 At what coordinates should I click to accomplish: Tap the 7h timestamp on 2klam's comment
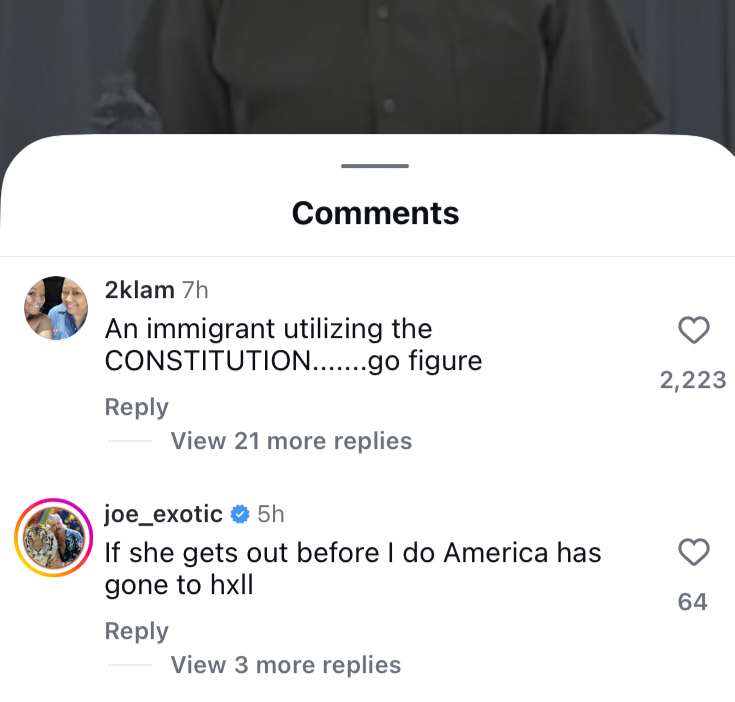(x=195, y=290)
